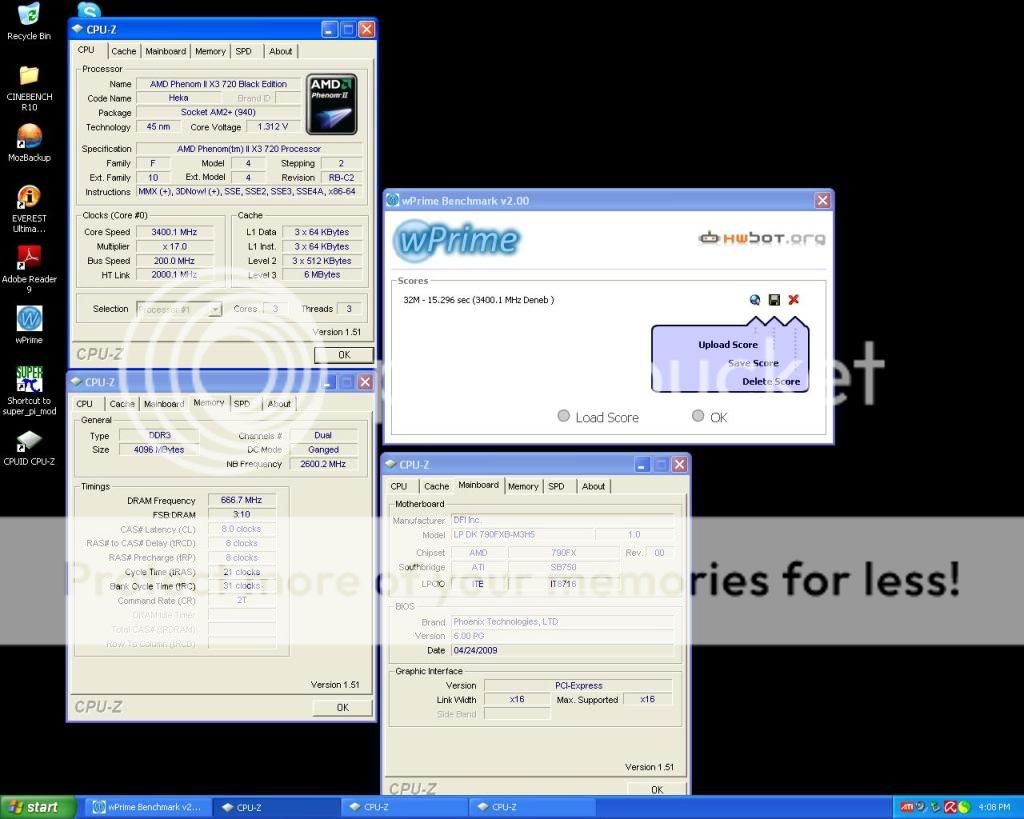Open the Adobe Reader 9 shortcut

coord(29,269)
